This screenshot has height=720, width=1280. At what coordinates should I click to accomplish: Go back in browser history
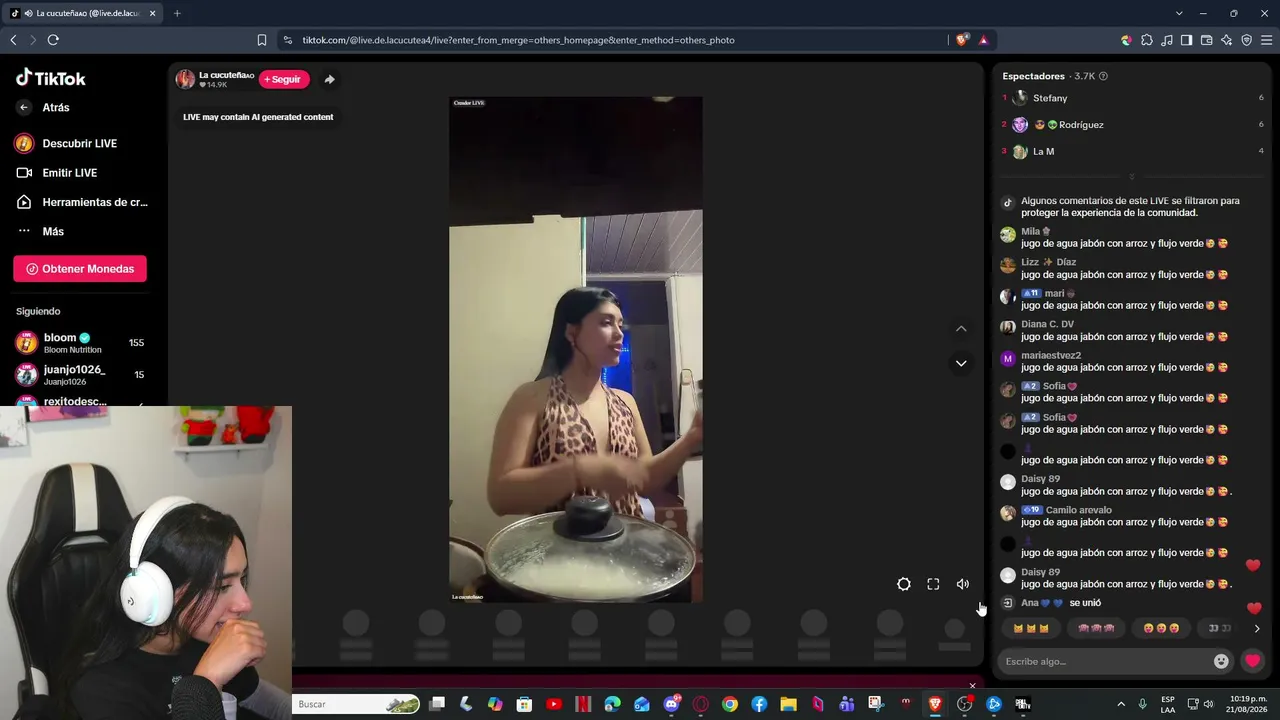13,40
